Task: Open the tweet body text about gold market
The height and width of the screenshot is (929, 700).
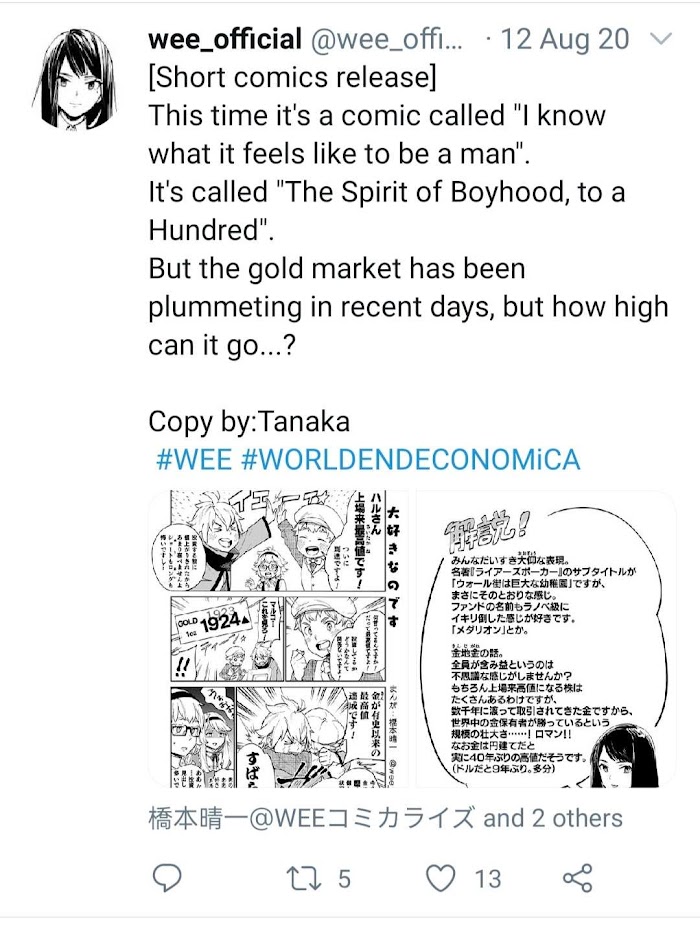Action: pyautogui.click(x=408, y=306)
